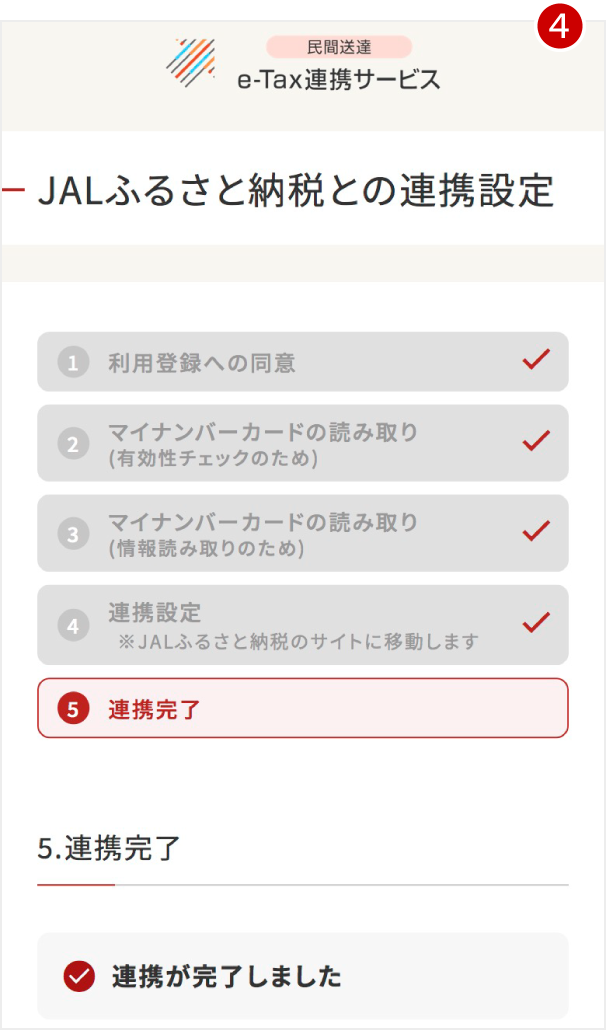Click the 連携が完了しました message
The image size is (606, 1030).
tap(227, 976)
